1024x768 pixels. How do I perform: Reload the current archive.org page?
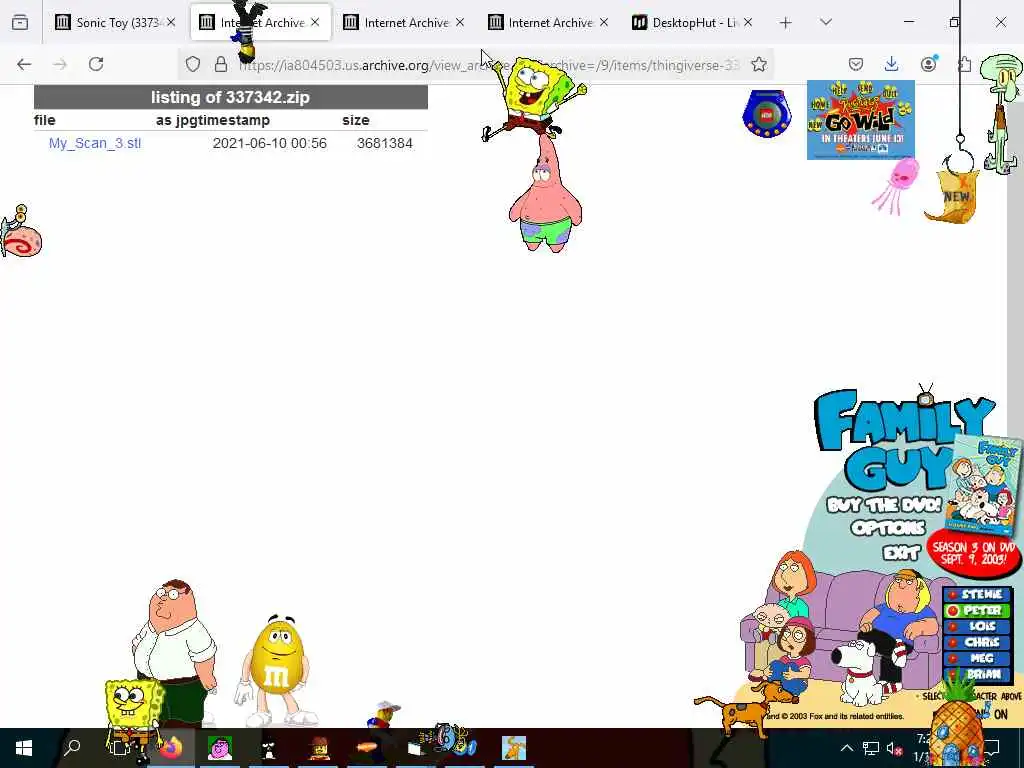[96, 64]
